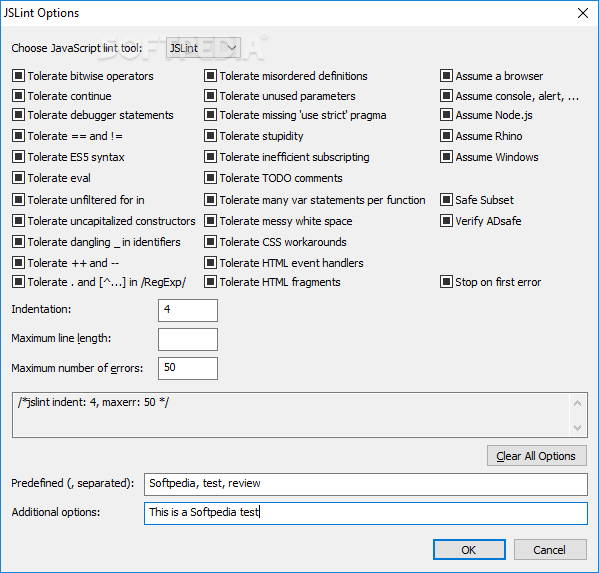Toggle Tolerate CSS workarounds
599x573 pixels.
[x=210, y=241]
